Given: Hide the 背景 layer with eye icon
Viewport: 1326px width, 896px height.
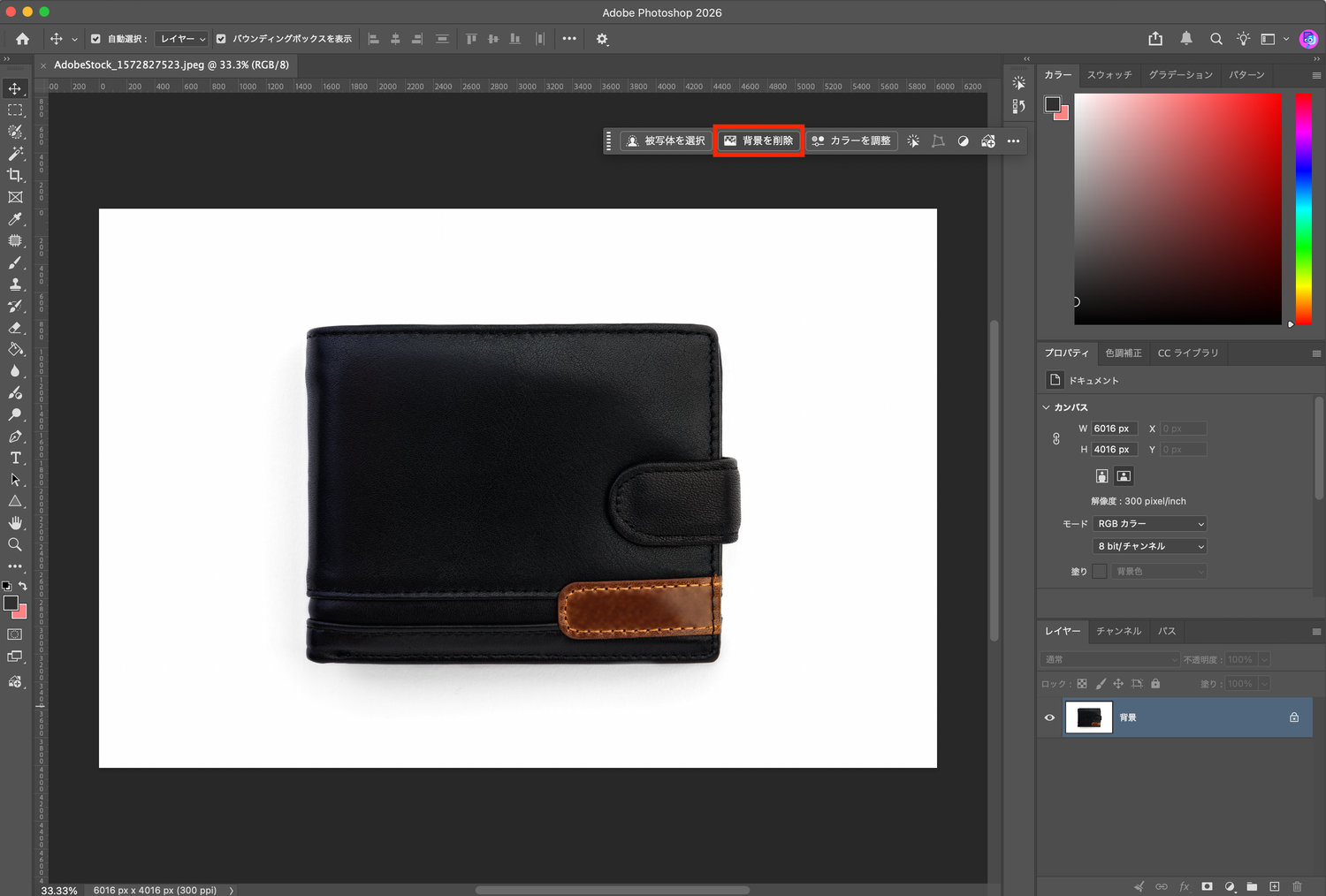Looking at the screenshot, I should tap(1049, 718).
